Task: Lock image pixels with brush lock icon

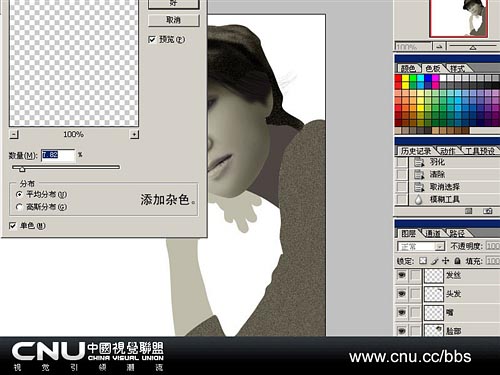Action: [x=434, y=261]
